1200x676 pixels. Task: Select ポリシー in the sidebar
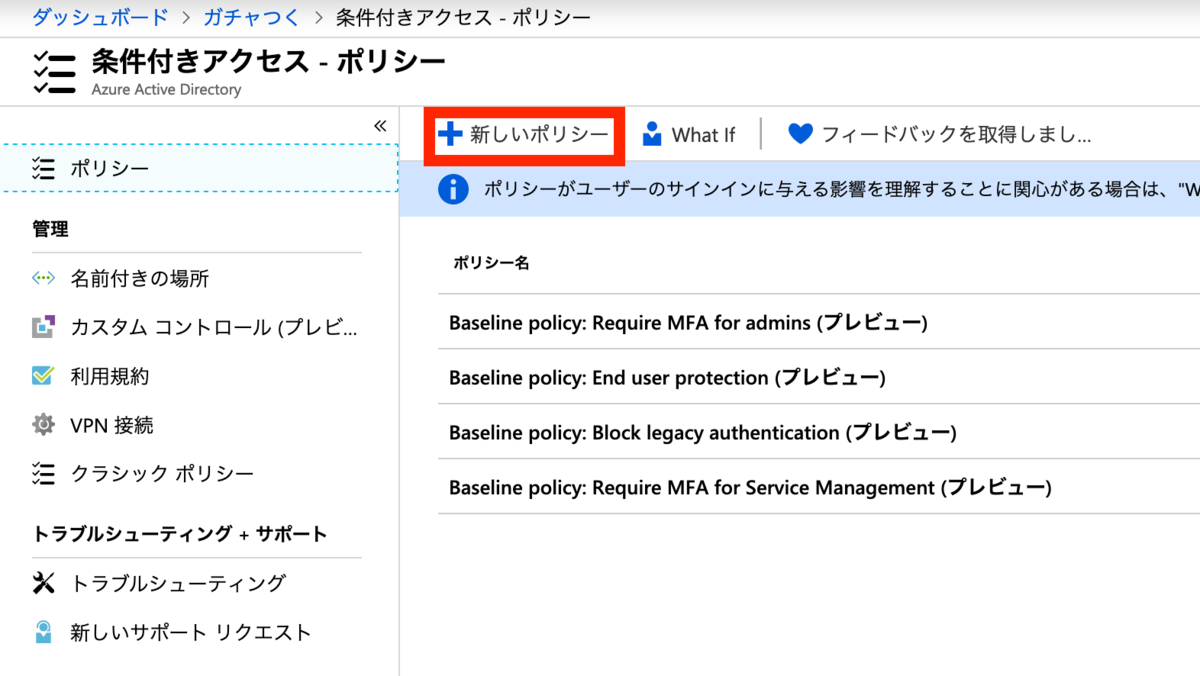[199, 167]
